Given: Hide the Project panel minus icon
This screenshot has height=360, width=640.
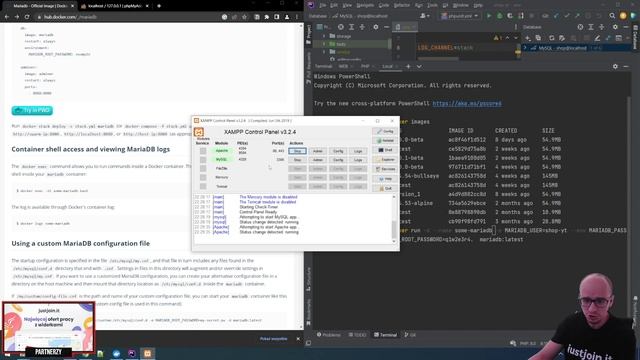Looking at the screenshot, I should tap(387, 27).
